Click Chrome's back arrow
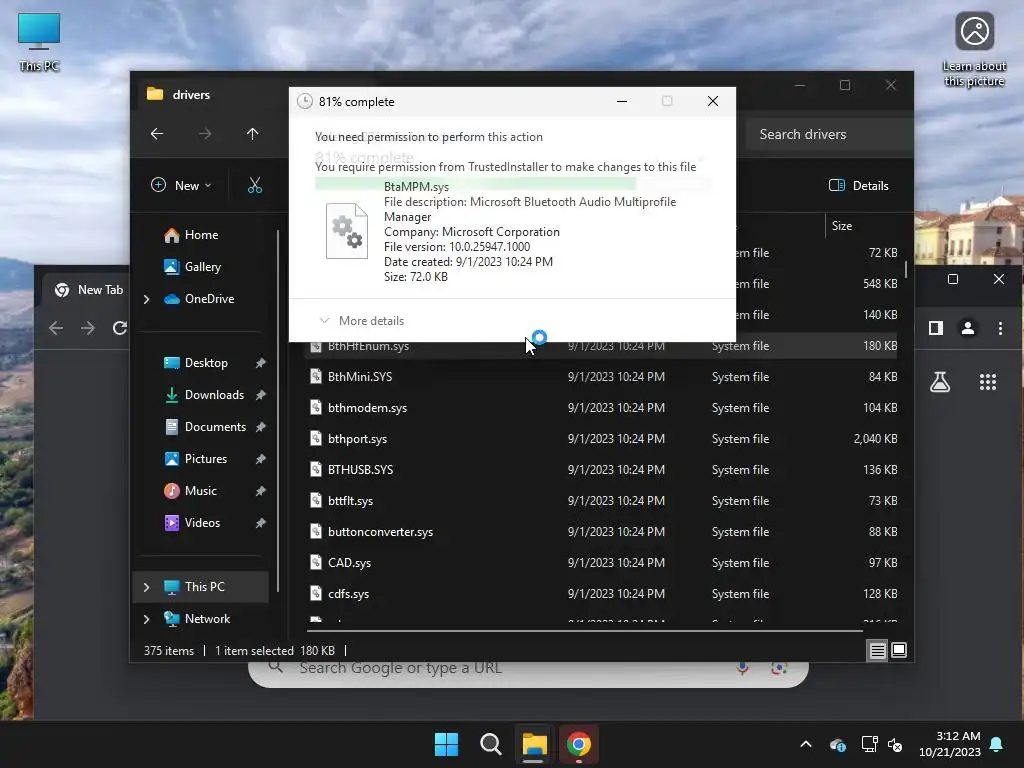 coord(56,328)
